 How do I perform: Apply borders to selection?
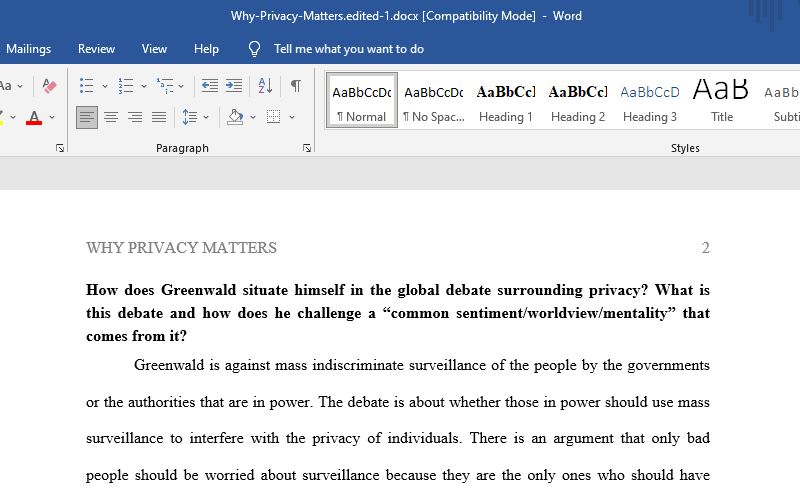(x=273, y=117)
